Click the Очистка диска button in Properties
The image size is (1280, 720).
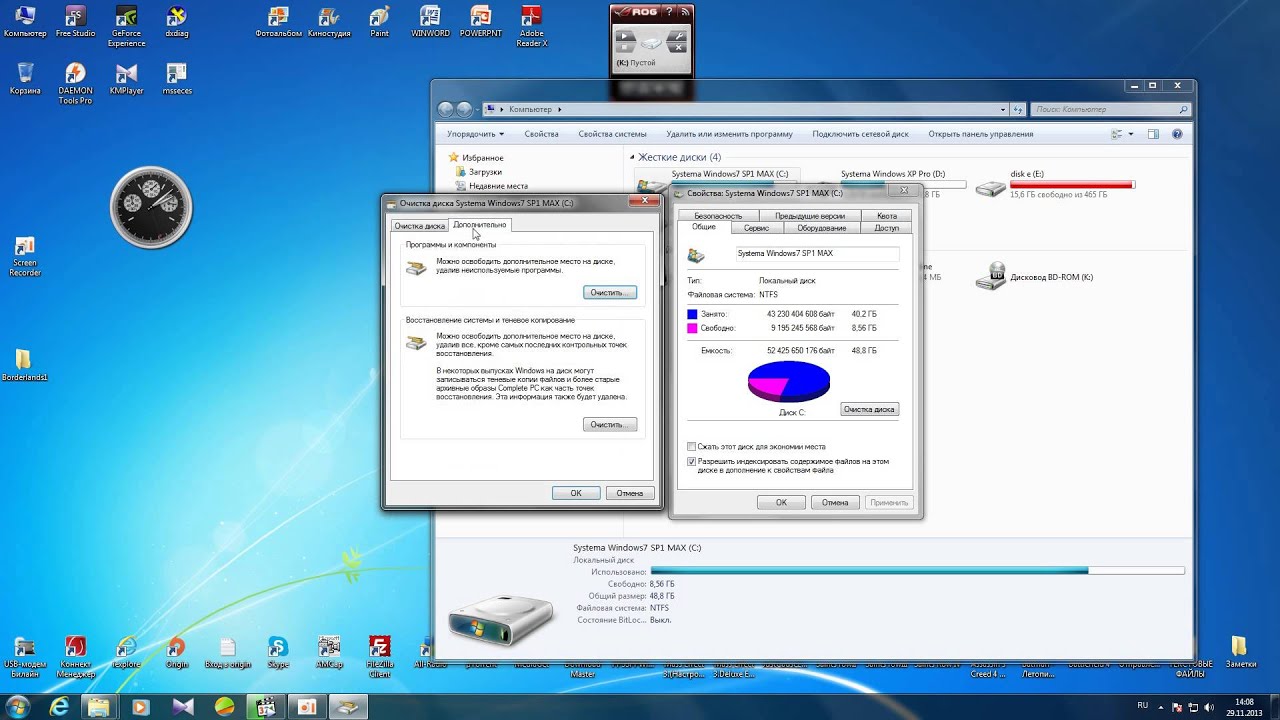(869, 409)
